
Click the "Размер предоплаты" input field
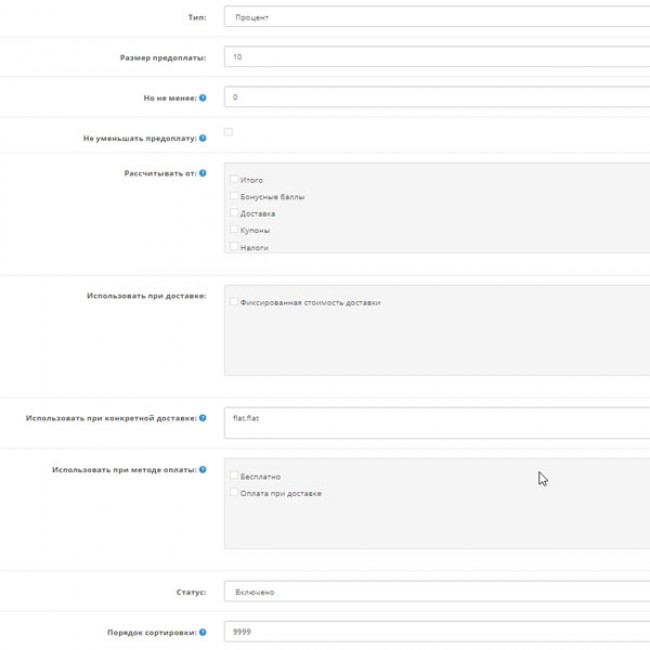[436, 57]
